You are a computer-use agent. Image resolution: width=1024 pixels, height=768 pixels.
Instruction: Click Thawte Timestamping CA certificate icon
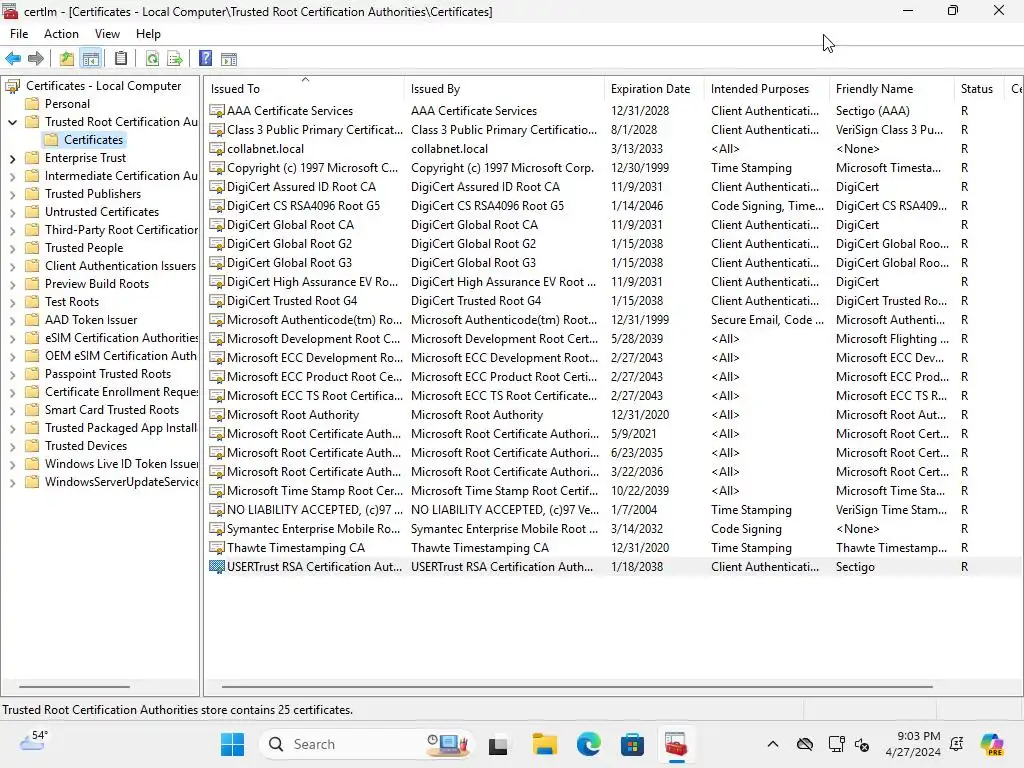(217, 548)
